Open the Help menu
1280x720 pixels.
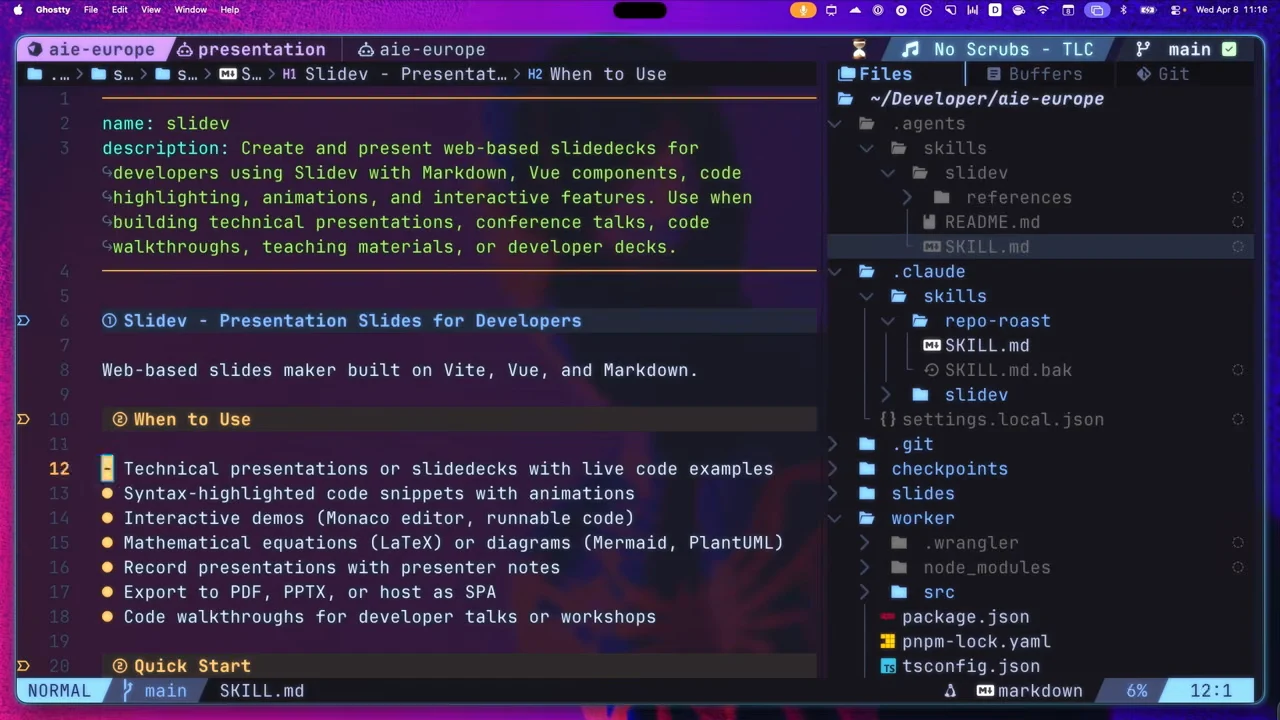point(230,10)
